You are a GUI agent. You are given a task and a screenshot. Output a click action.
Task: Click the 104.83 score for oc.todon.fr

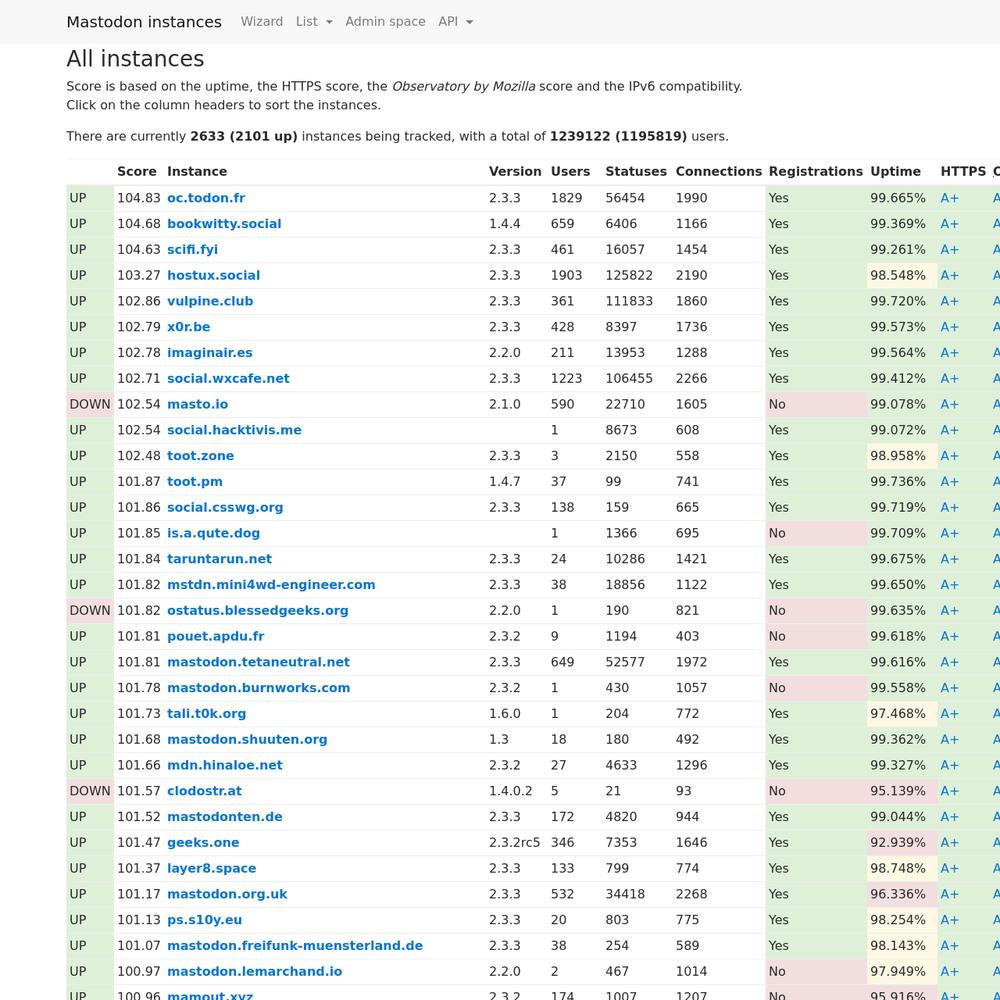tap(138, 198)
